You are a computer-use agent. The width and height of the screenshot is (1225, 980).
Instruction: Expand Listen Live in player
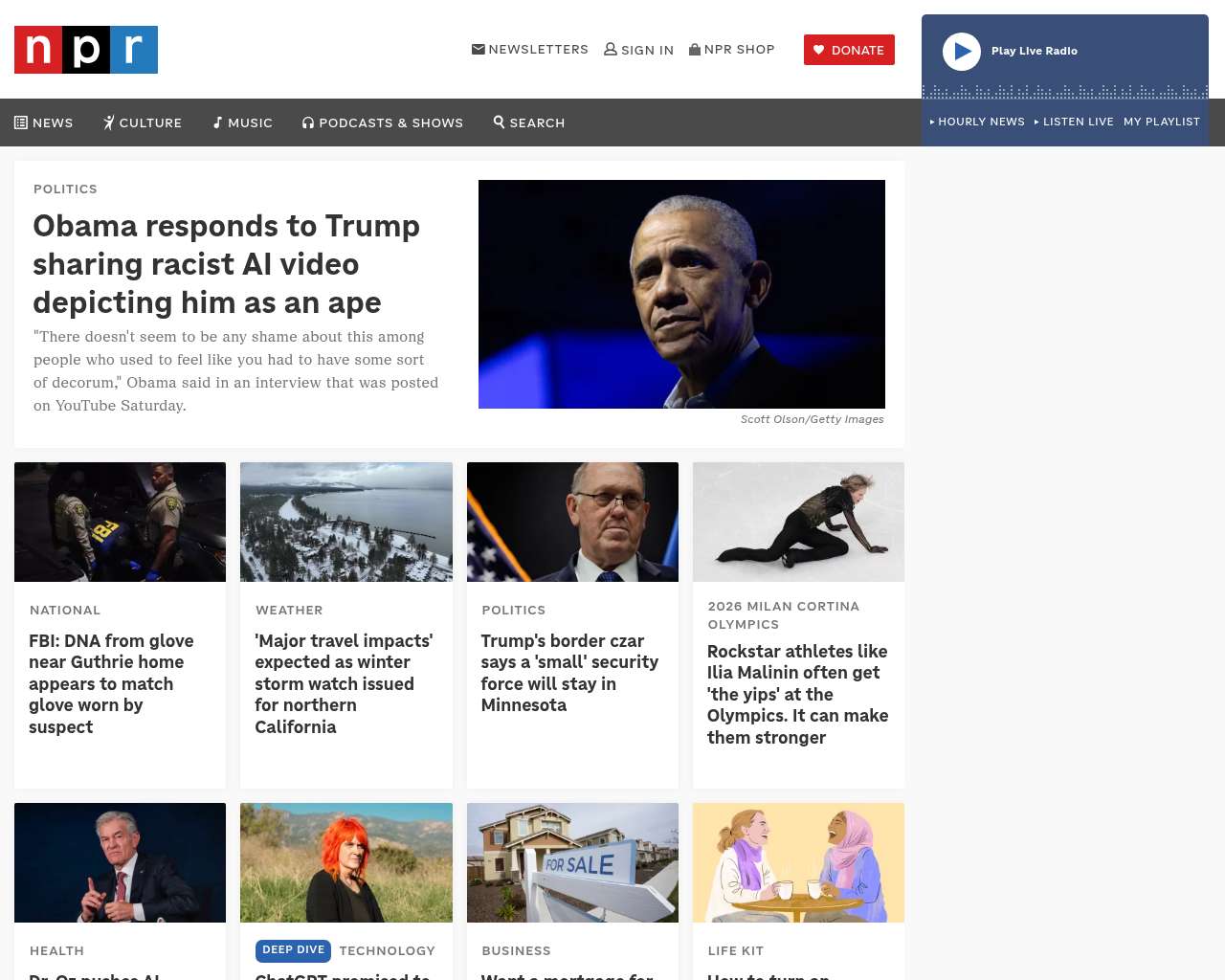1074,122
